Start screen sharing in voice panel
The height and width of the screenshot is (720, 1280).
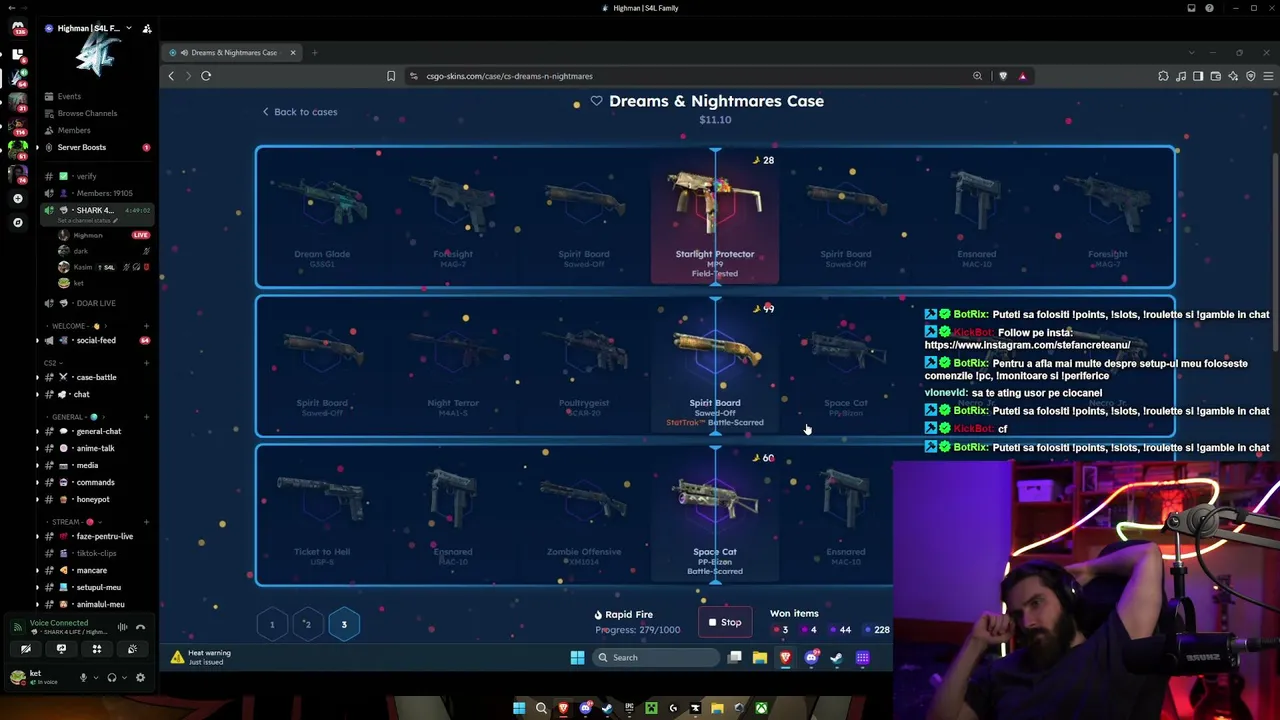point(61,649)
